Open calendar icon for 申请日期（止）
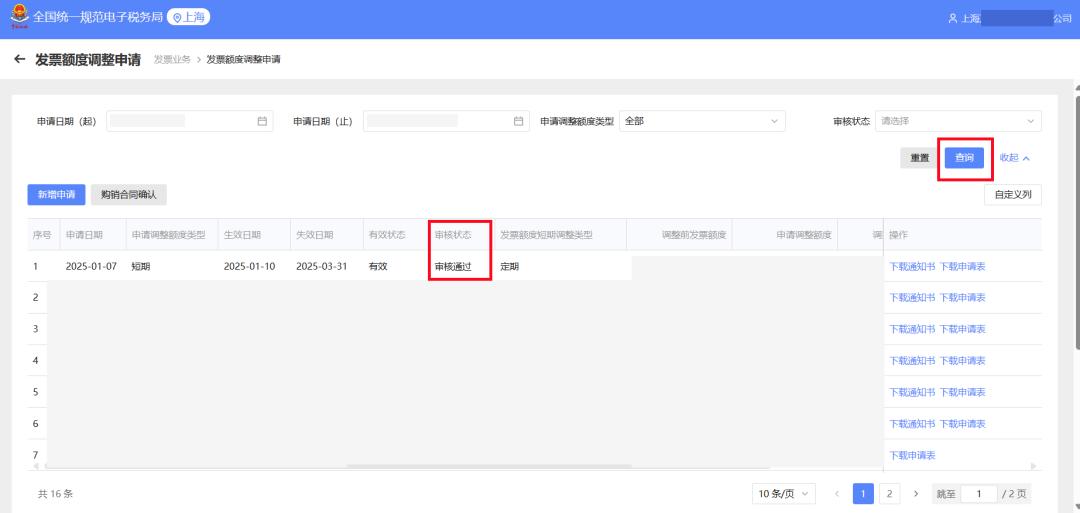This screenshot has height=513, width=1080. click(x=518, y=121)
